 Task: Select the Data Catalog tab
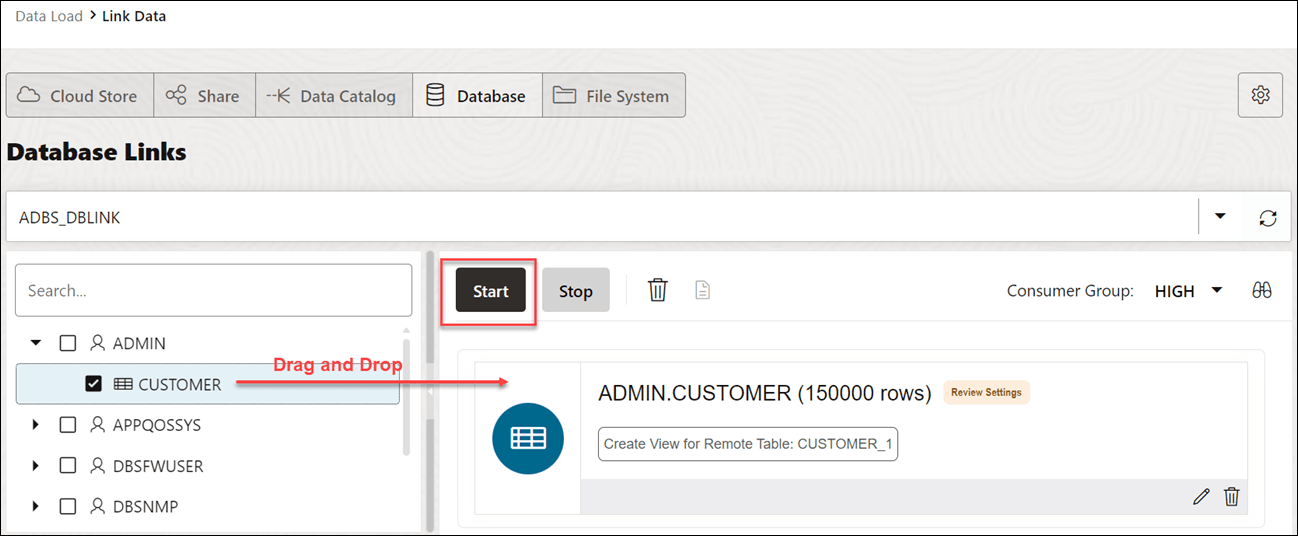pos(334,96)
